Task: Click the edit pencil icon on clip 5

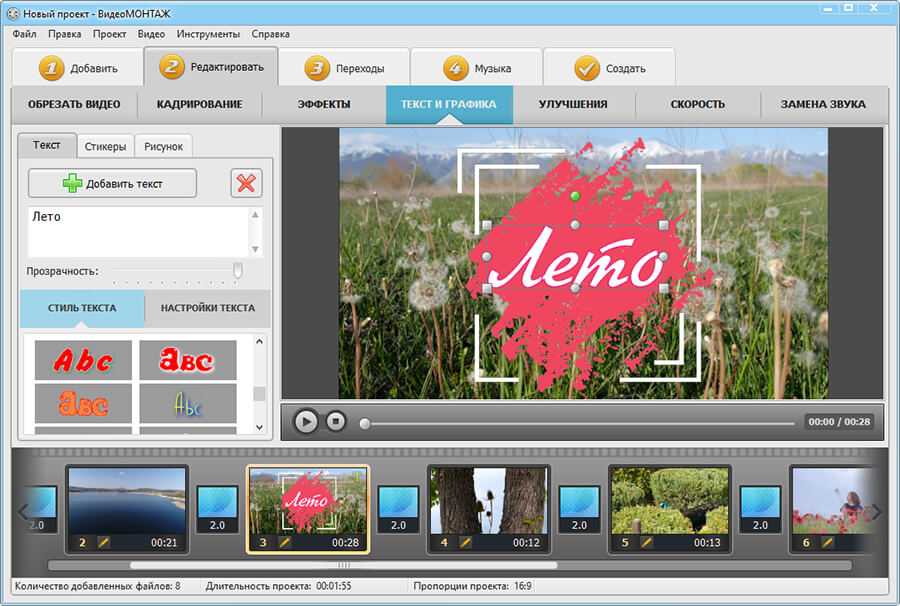Action: [646, 542]
